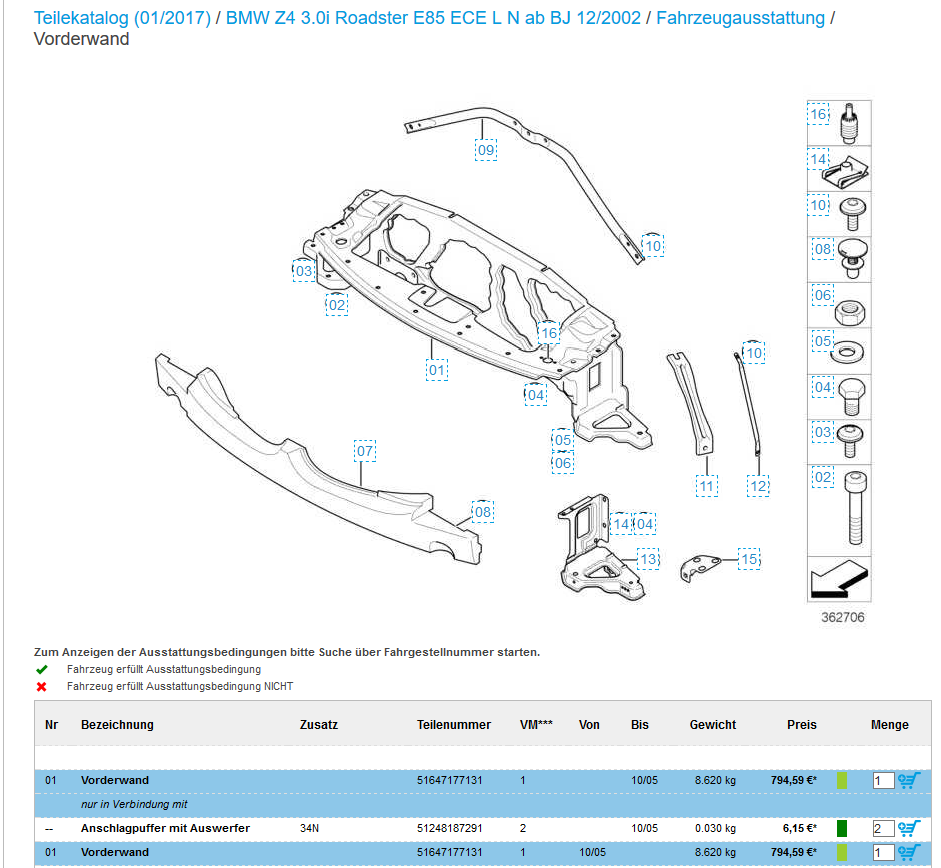The width and height of the screenshot is (941, 868).
Task: Select callout 10 above the thin rod
Action: (x=754, y=353)
